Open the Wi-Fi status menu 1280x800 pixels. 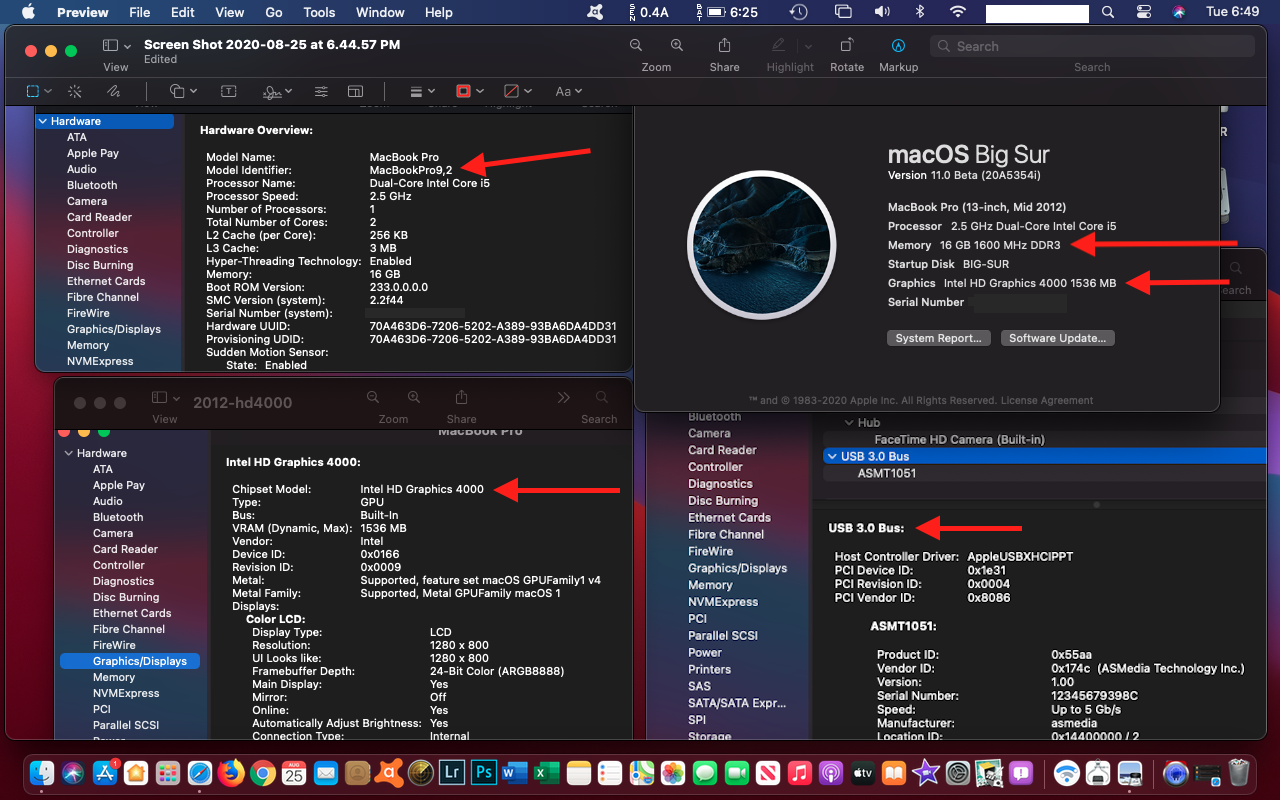pos(958,12)
